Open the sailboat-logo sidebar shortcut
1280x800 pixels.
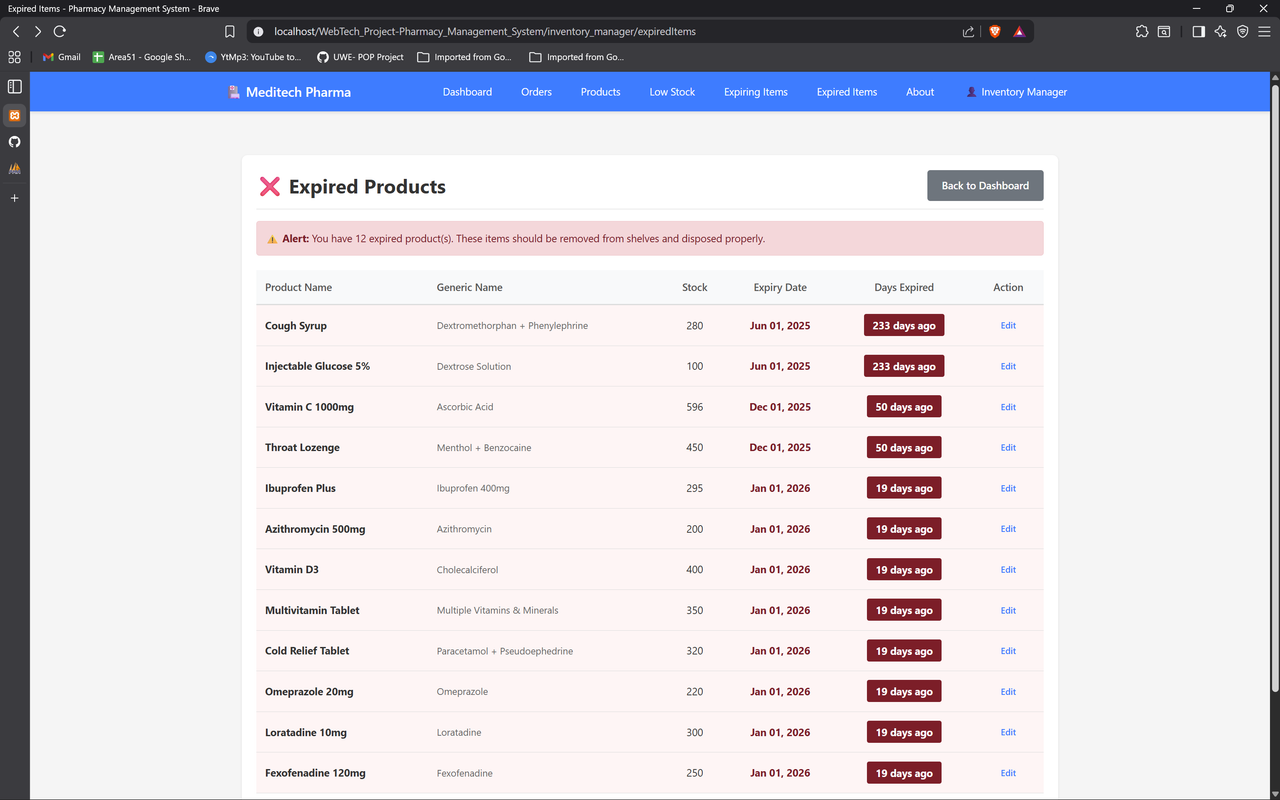coord(14,169)
